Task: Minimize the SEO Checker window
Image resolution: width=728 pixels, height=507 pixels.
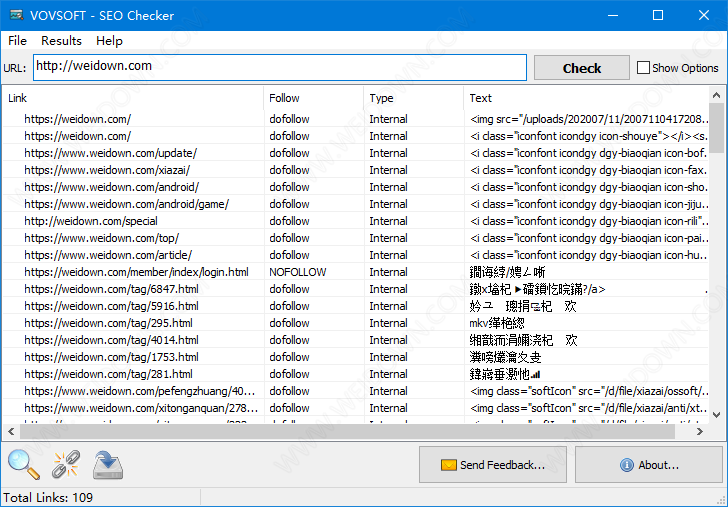Action: click(613, 15)
